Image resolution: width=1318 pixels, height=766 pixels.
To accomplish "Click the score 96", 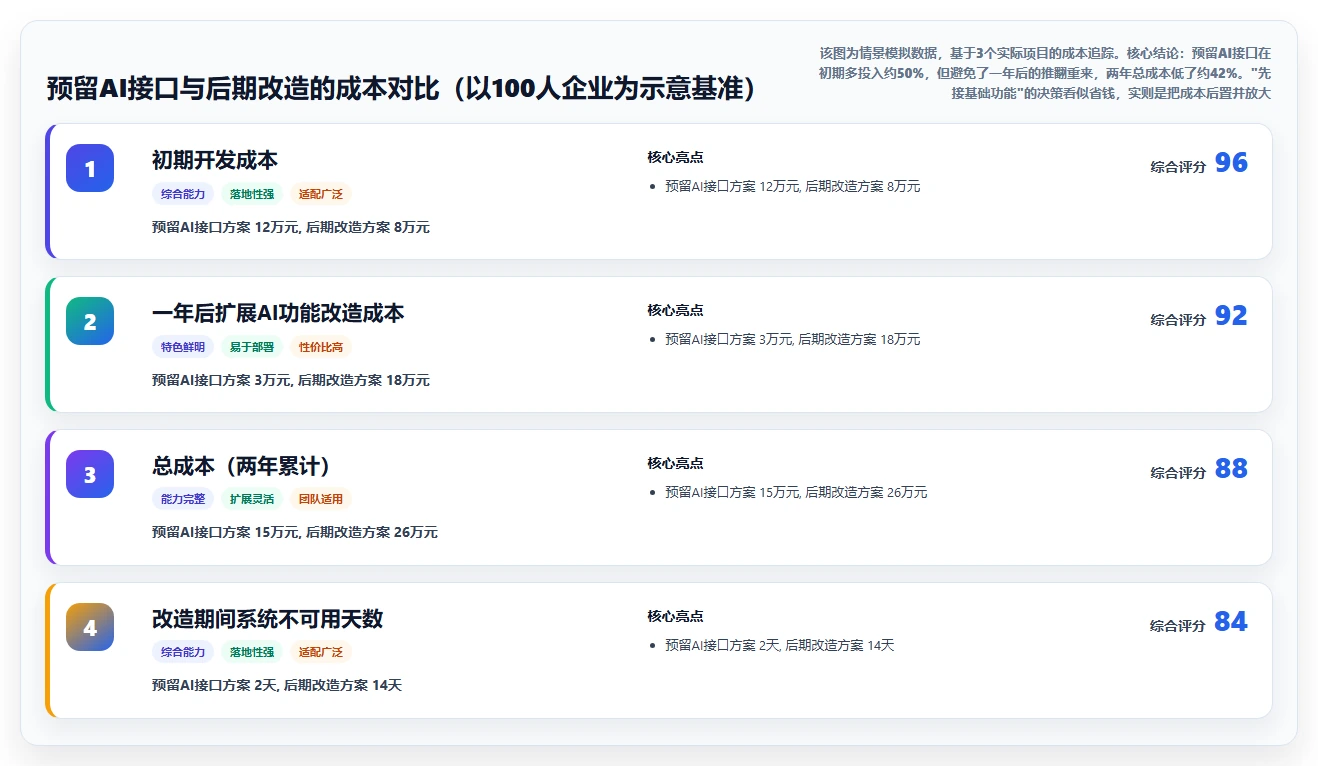I will coord(1231,163).
